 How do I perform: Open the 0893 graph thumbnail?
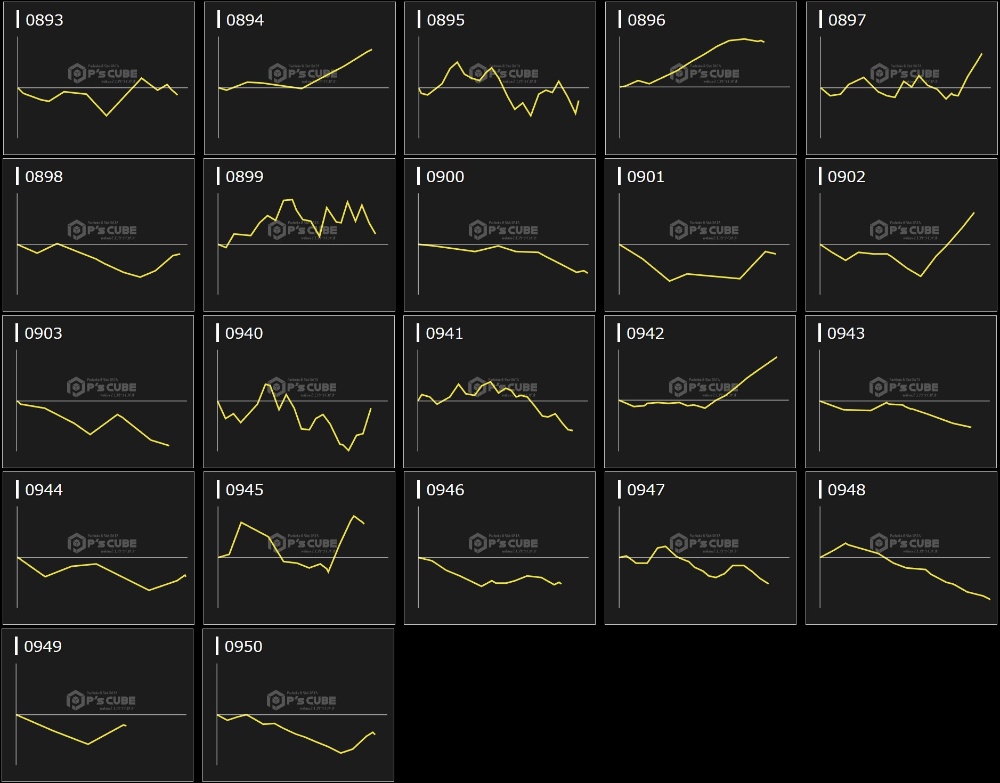pyautogui.click(x=98, y=78)
